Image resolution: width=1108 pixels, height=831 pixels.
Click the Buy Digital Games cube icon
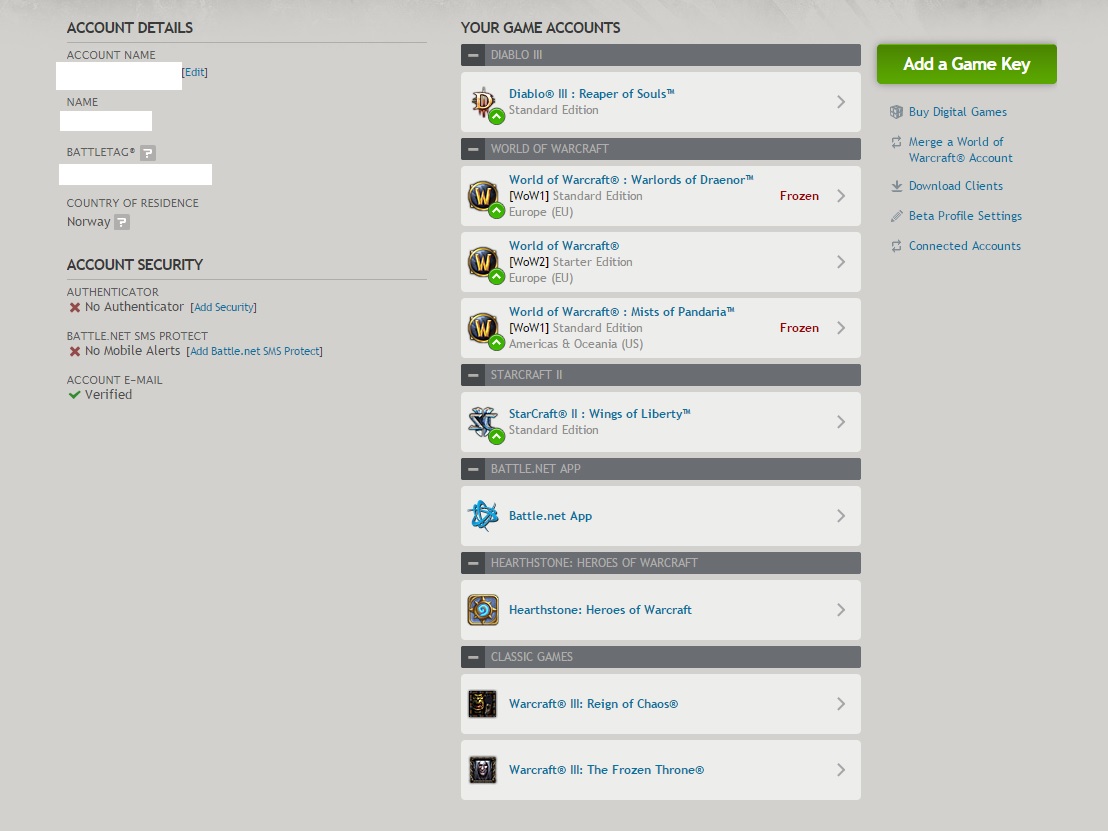click(896, 112)
